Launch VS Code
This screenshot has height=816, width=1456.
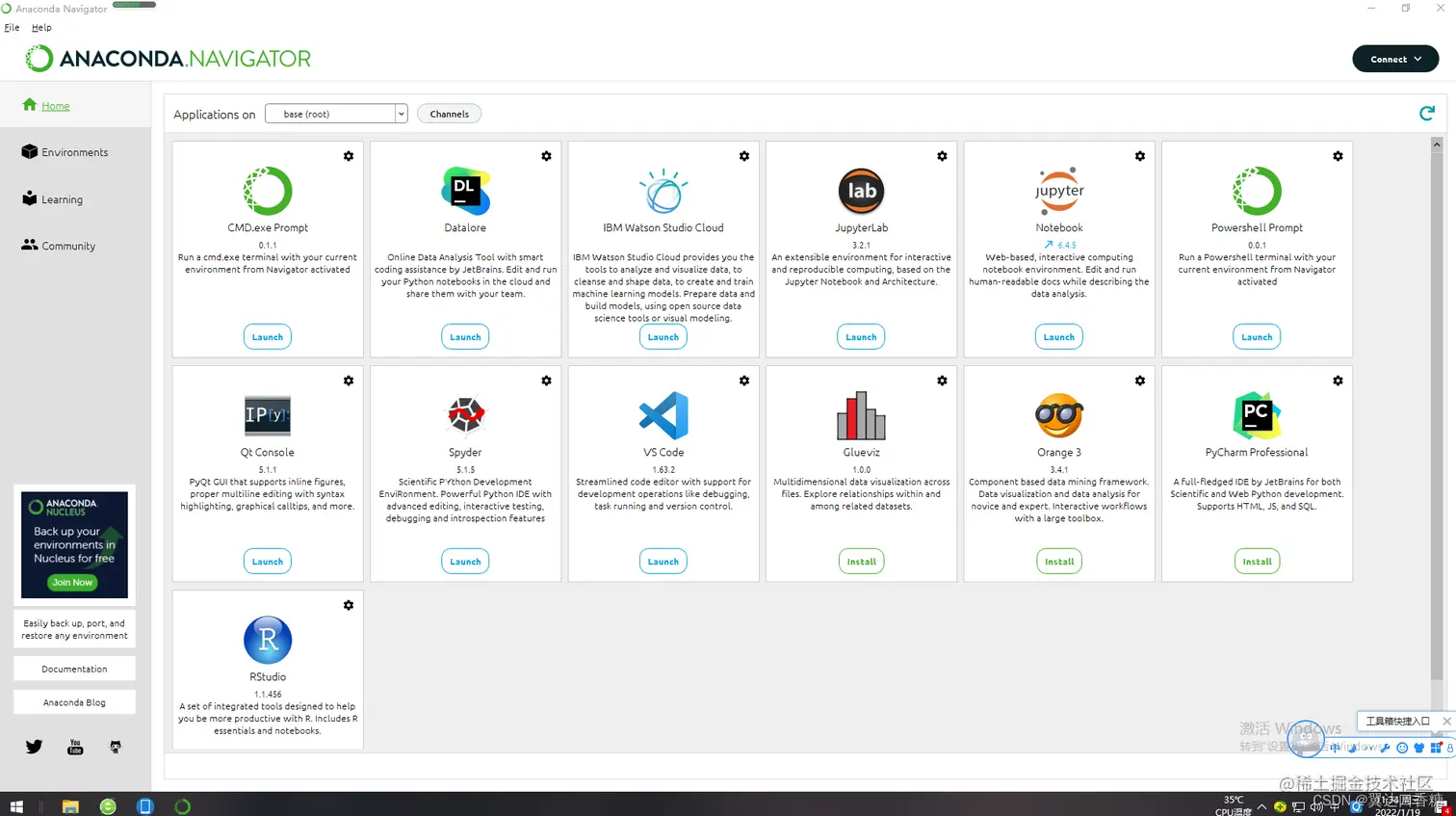tap(663, 562)
